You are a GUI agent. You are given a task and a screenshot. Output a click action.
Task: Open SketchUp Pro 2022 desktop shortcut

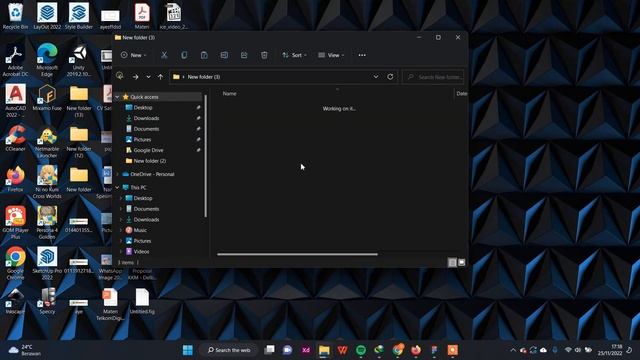[x=47, y=263]
